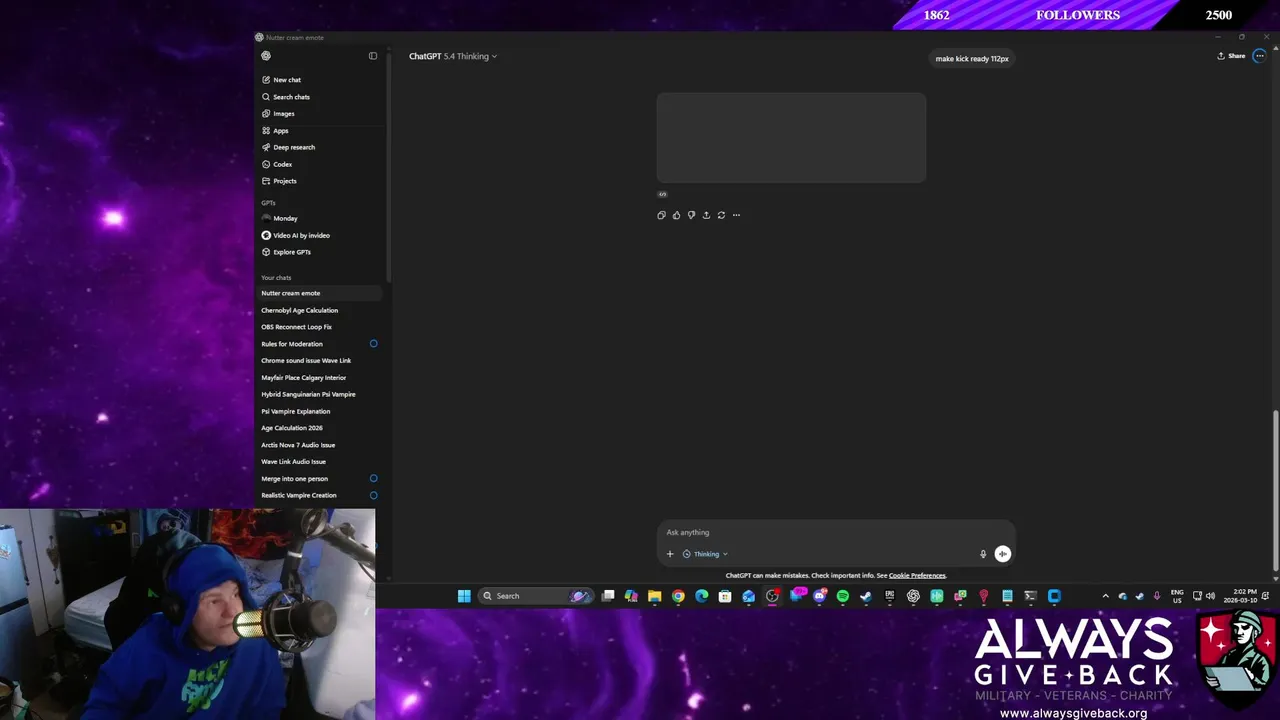Screen dimensions: 1280x720
Task: Open the Windows Start menu
Action: [464, 596]
